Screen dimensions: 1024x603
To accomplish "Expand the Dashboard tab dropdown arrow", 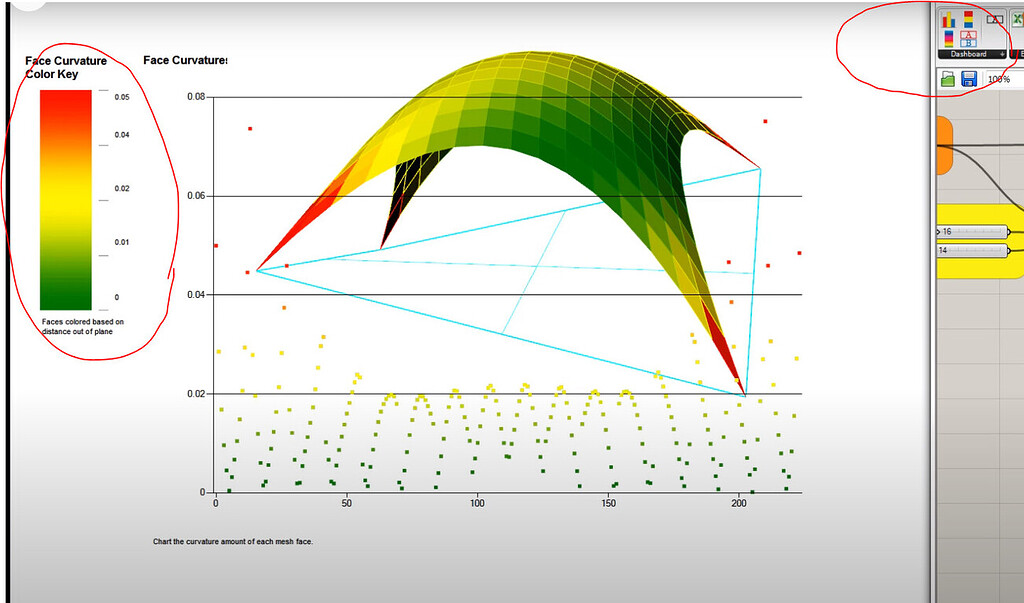I will (x=1002, y=53).
